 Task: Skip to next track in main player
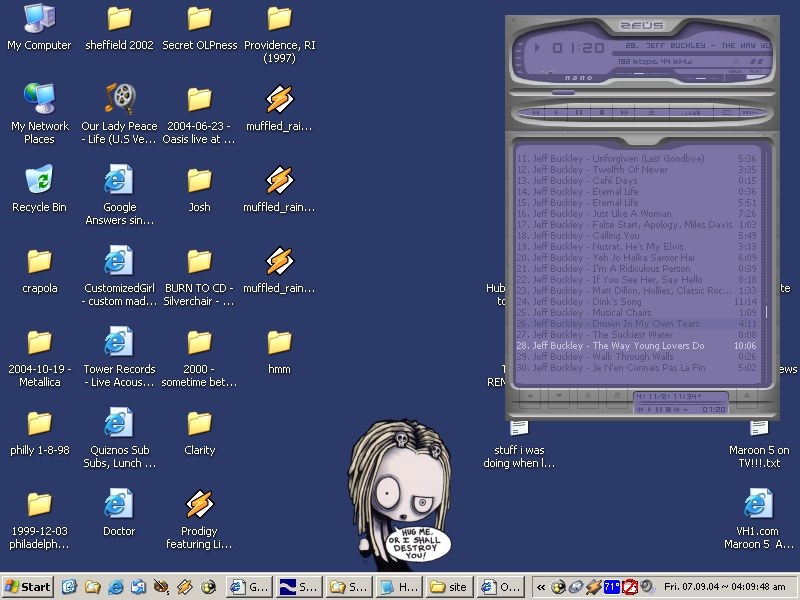pyautogui.click(x=624, y=112)
